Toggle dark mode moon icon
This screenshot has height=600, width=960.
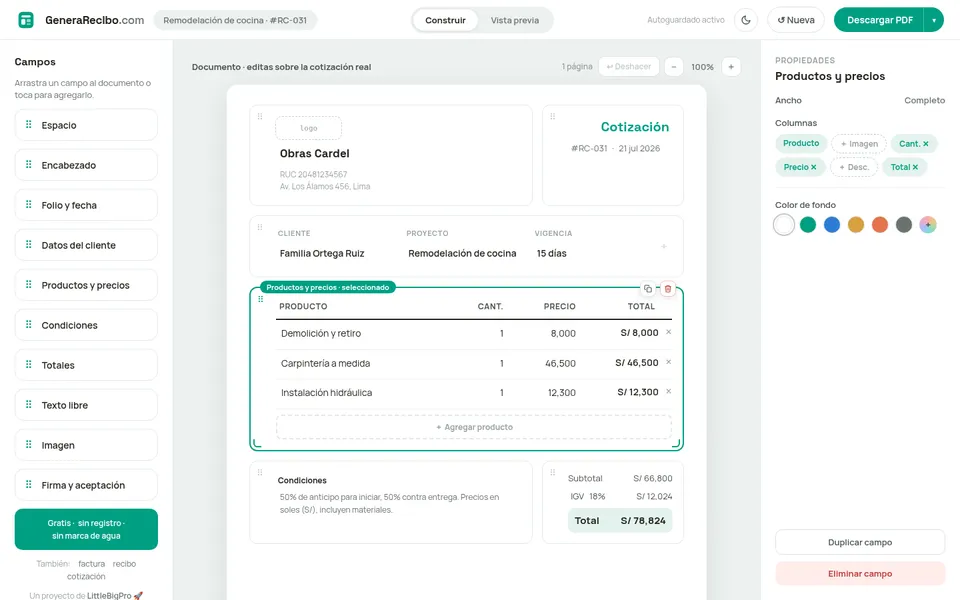(x=746, y=20)
